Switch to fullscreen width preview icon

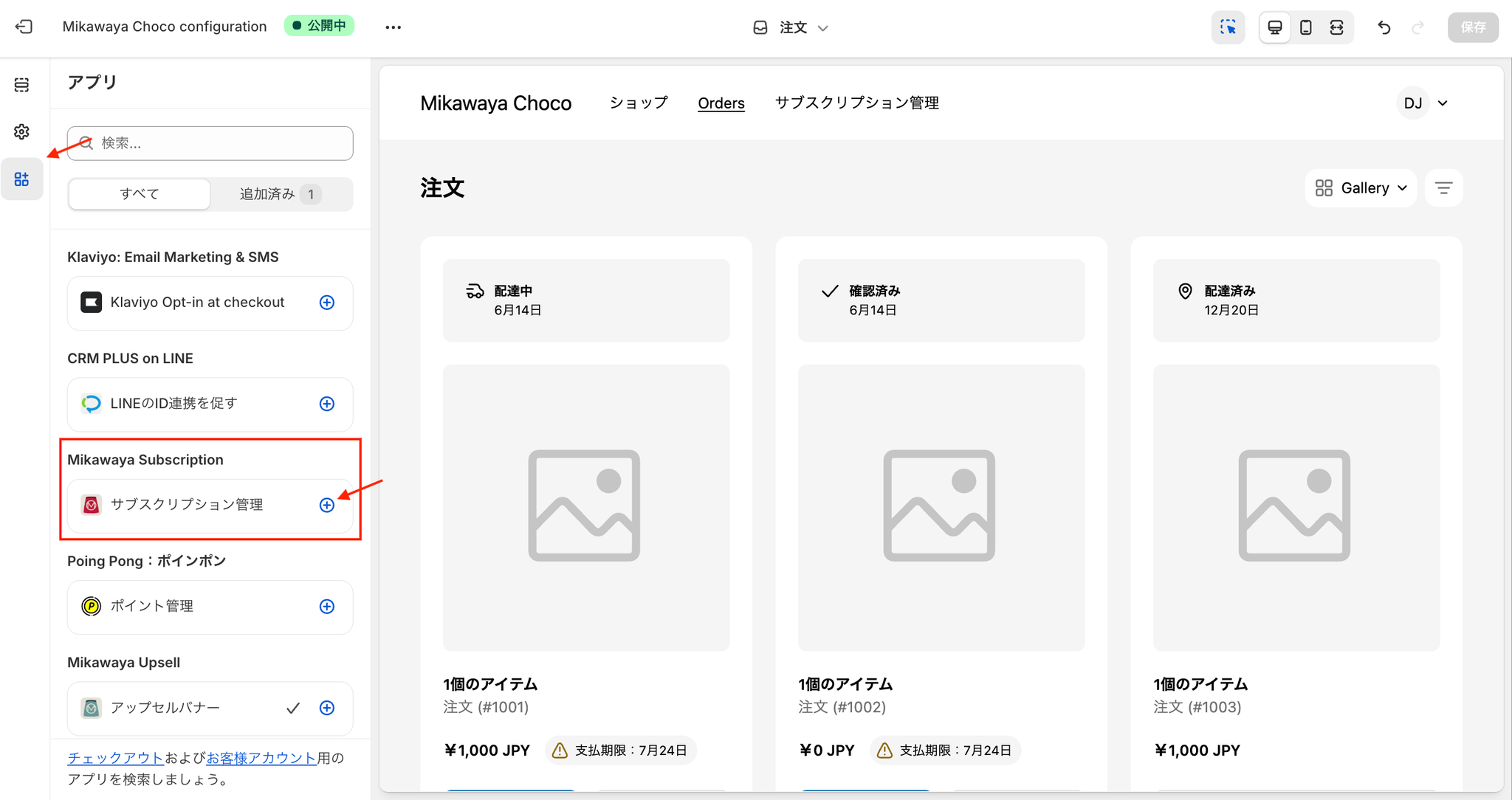(1336, 27)
